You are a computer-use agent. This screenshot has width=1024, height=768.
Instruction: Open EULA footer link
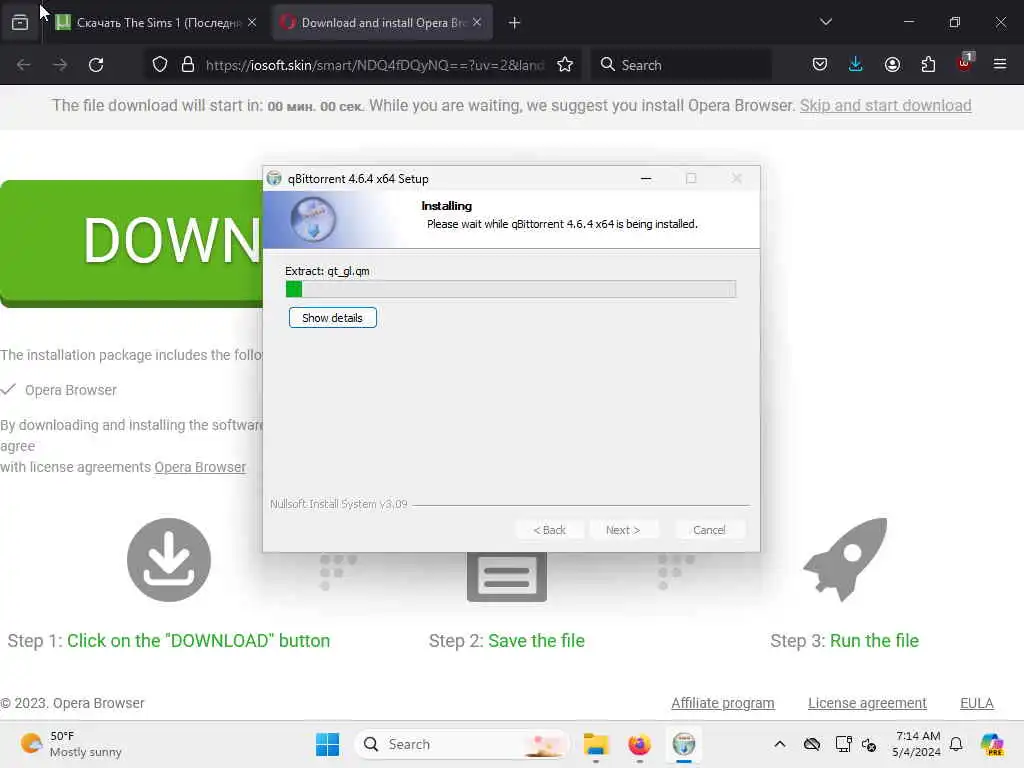pyautogui.click(x=976, y=703)
